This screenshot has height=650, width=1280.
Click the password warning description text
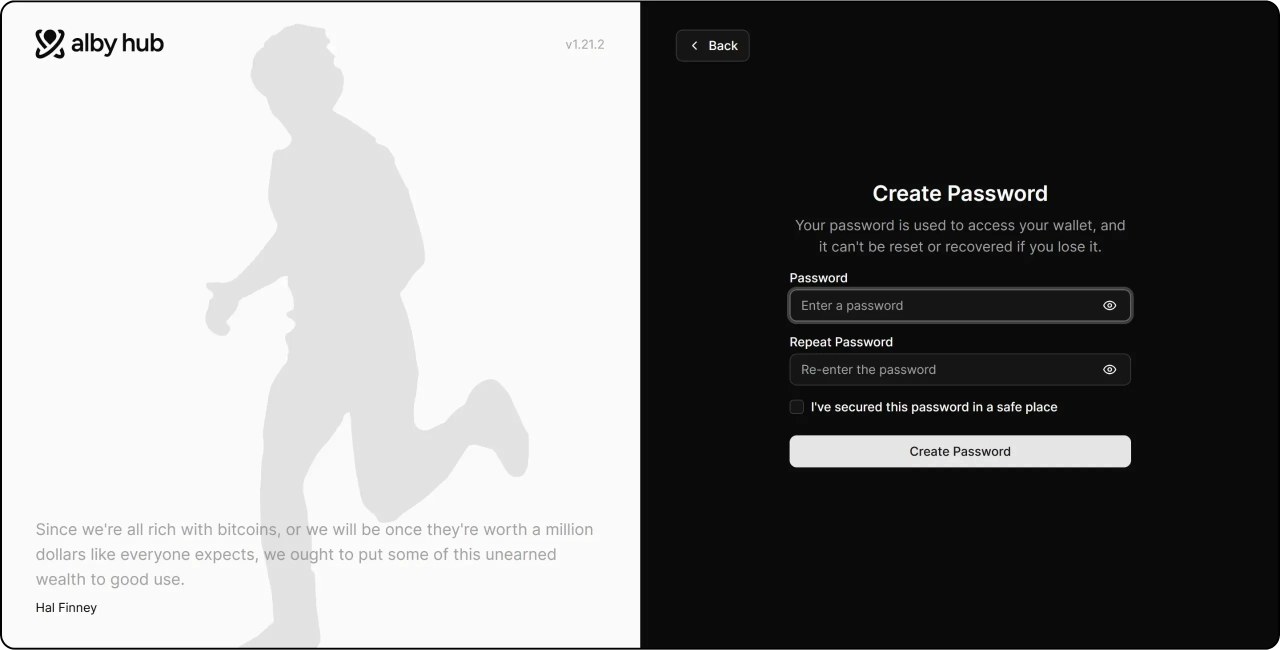click(x=959, y=236)
